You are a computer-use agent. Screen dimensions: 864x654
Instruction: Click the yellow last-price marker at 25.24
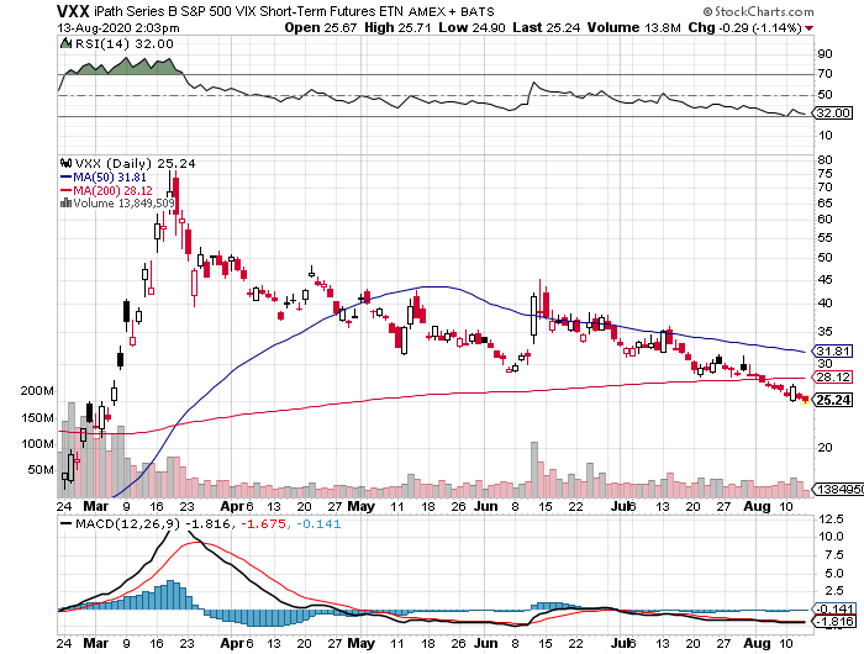805,400
